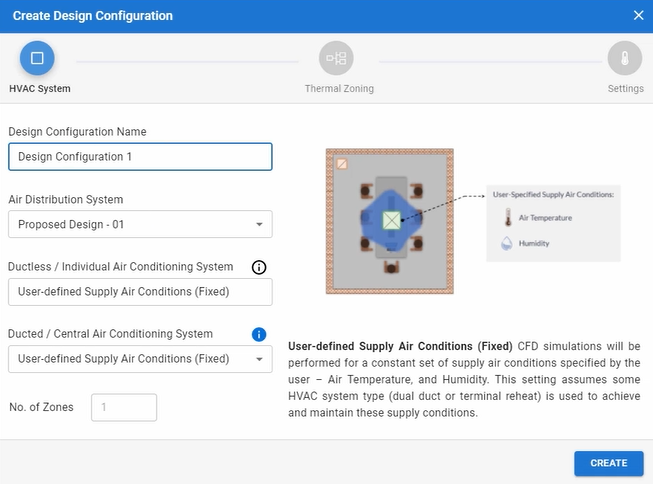This screenshot has width=653, height=484.
Task: Click the Air Temperature thermometer legend icon
Action: [x=507, y=217]
